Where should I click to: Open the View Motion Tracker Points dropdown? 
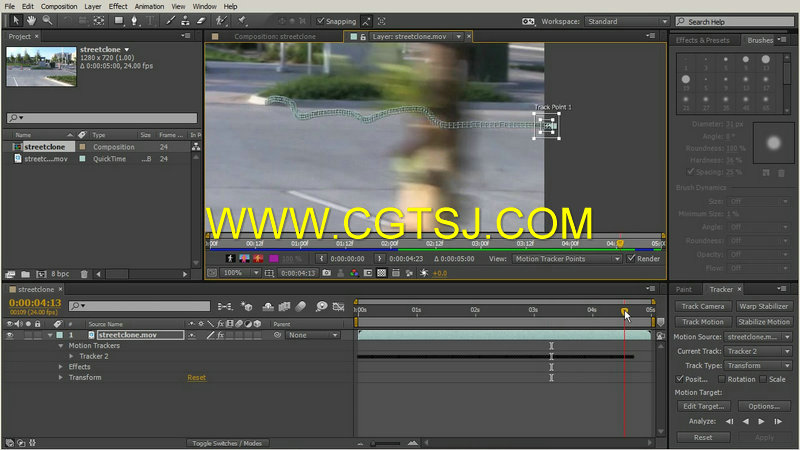pos(566,259)
